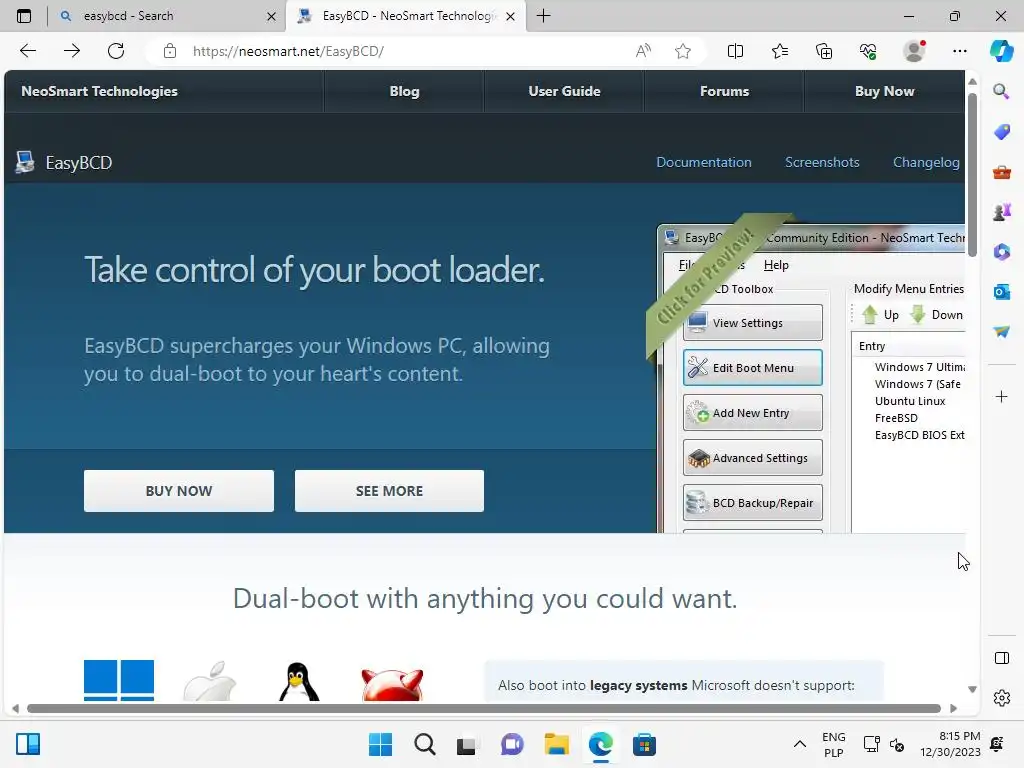
Task: Open tab actions menu icon
Action: point(24,16)
